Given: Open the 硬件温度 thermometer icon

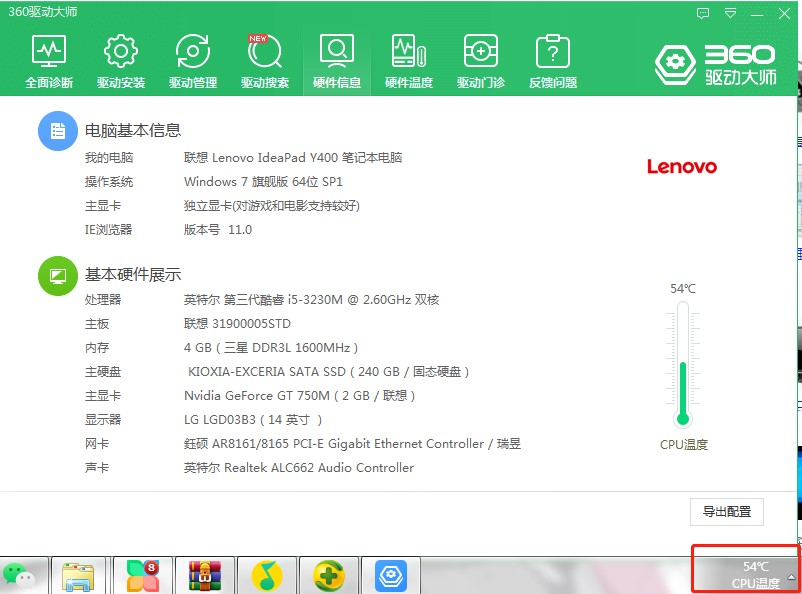Looking at the screenshot, I should 409,52.
